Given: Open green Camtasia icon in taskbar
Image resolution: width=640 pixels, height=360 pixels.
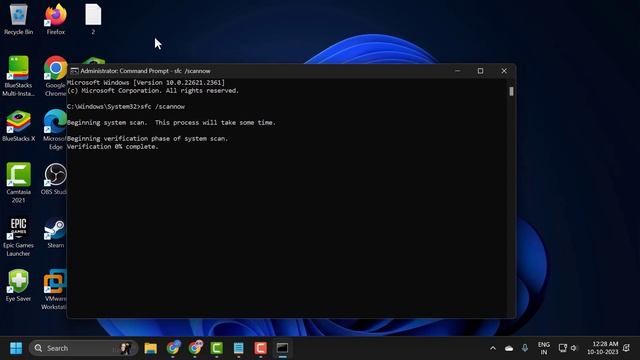Looking at the screenshot, I should coord(217,348).
